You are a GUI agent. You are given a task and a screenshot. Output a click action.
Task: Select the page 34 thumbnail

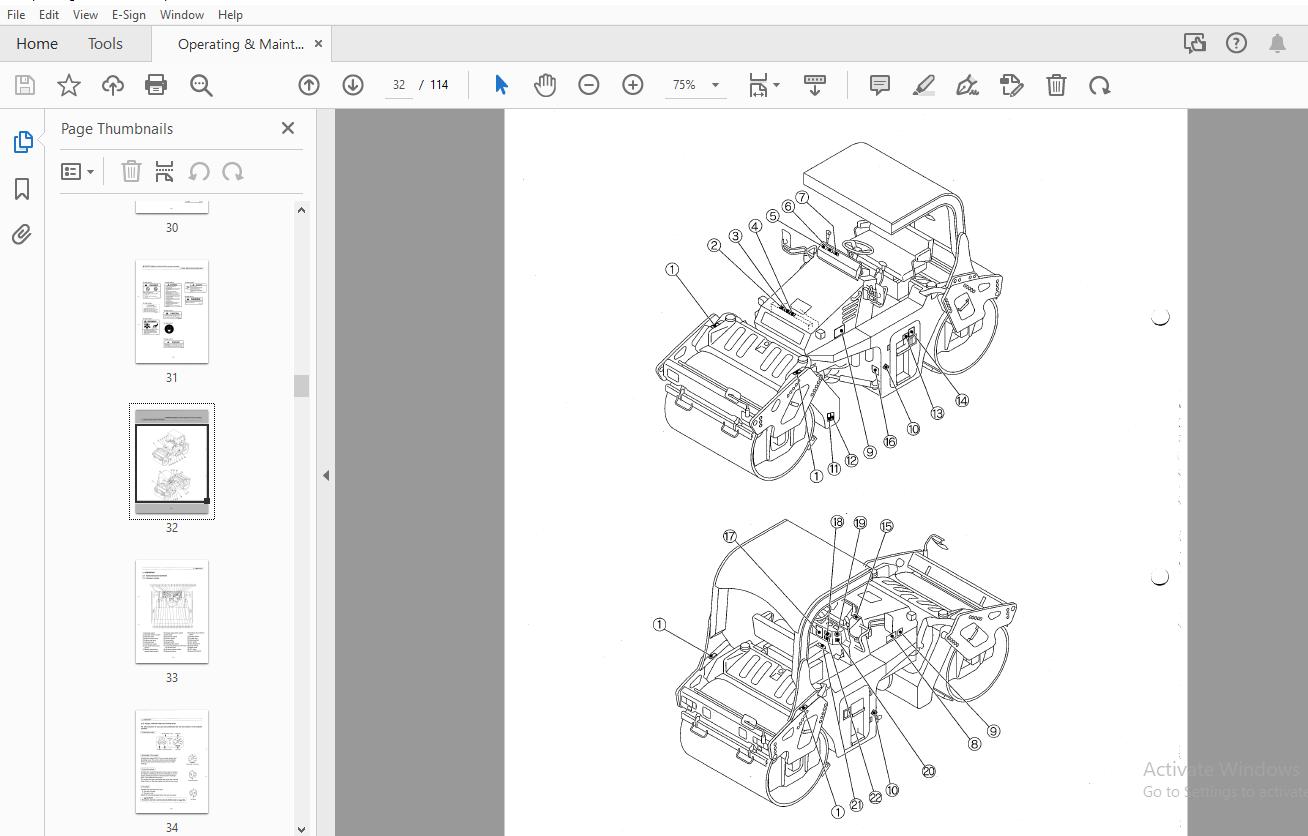coord(172,761)
